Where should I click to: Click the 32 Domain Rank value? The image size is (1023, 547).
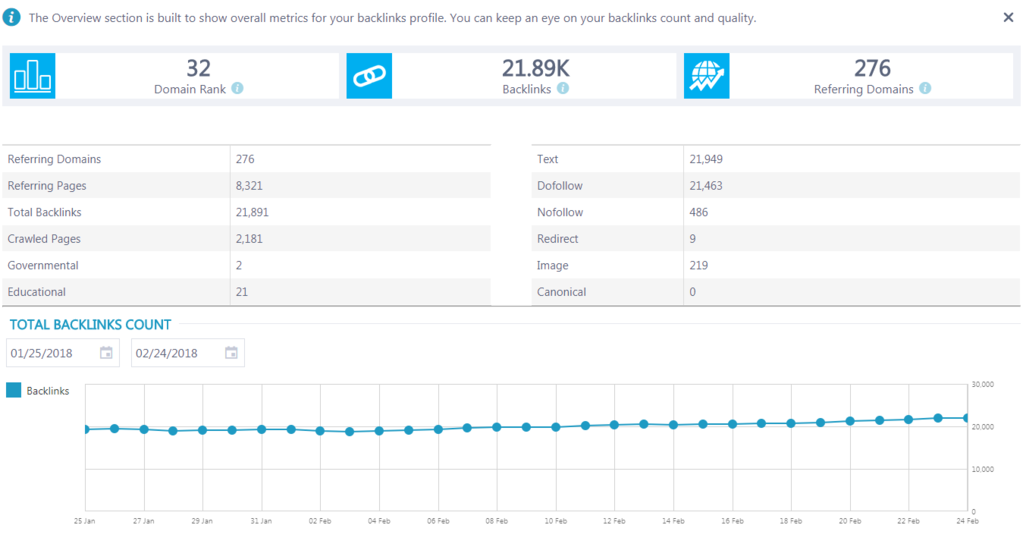tap(198, 69)
